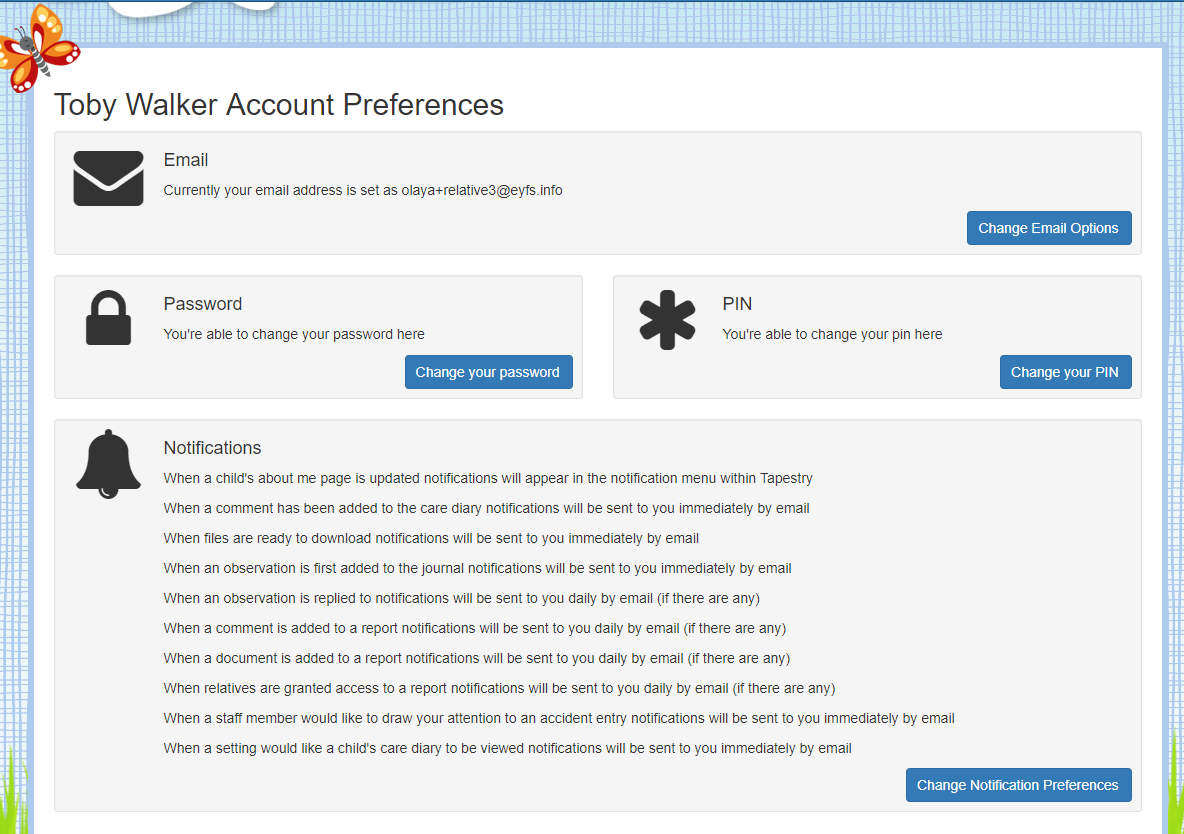Screen dimensions: 1184x834
Task: Click the padlock Password icon
Action: pos(108,318)
